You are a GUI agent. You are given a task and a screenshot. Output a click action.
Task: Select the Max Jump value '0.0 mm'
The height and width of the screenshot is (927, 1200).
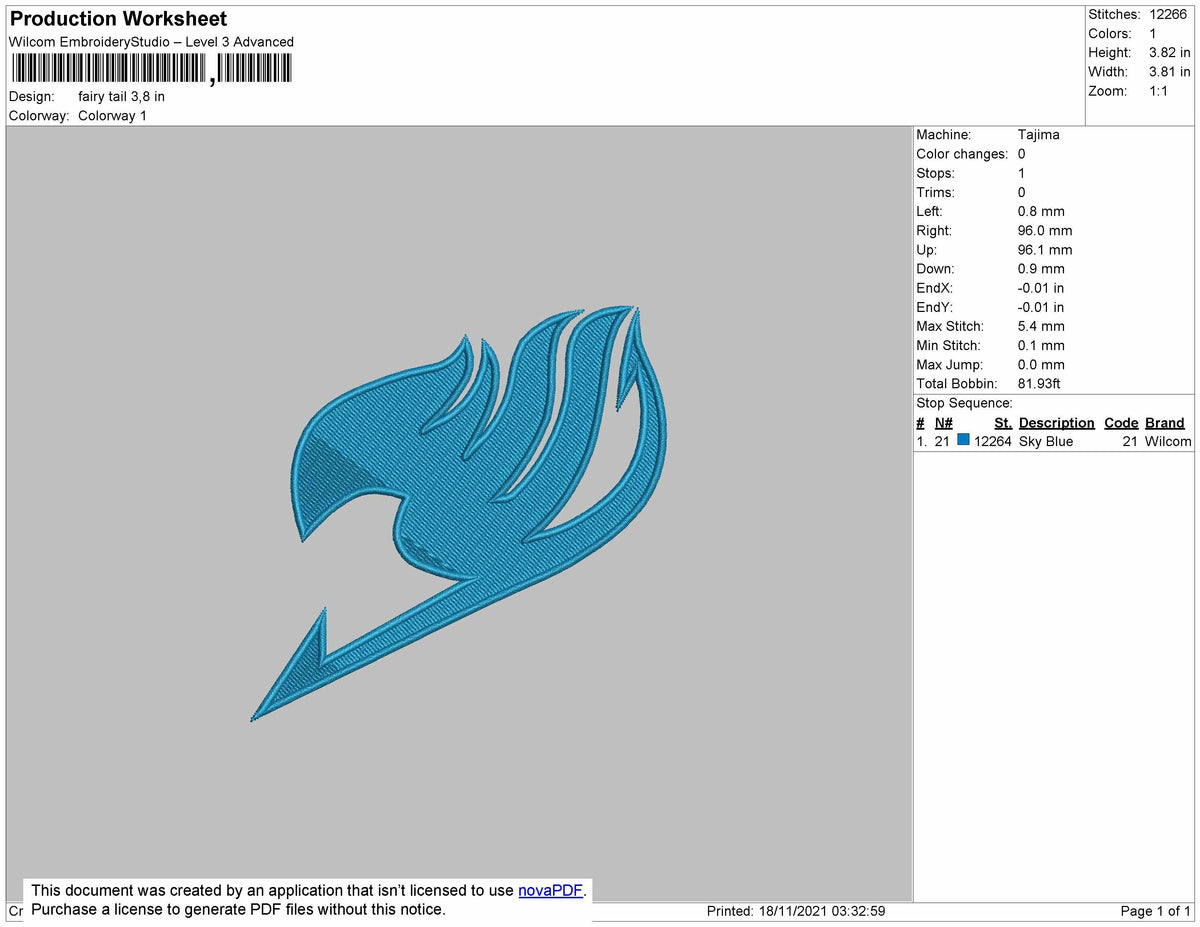1040,365
